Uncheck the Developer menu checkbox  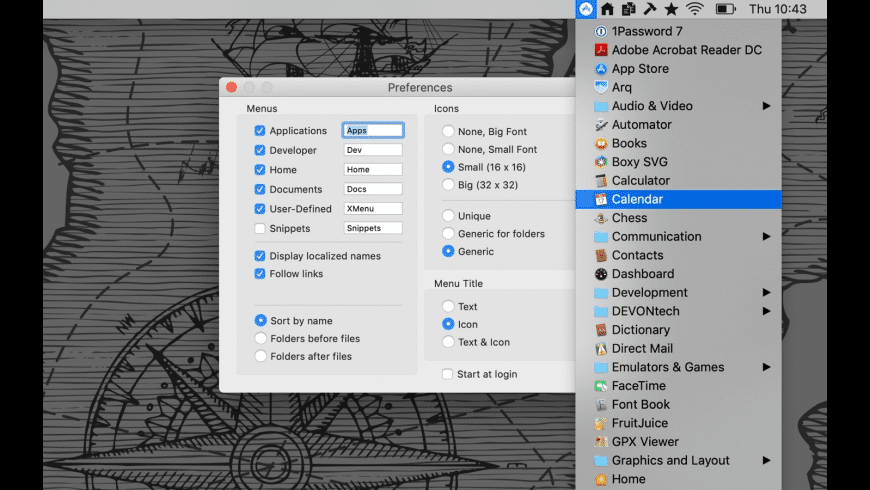(x=260, y=150)
